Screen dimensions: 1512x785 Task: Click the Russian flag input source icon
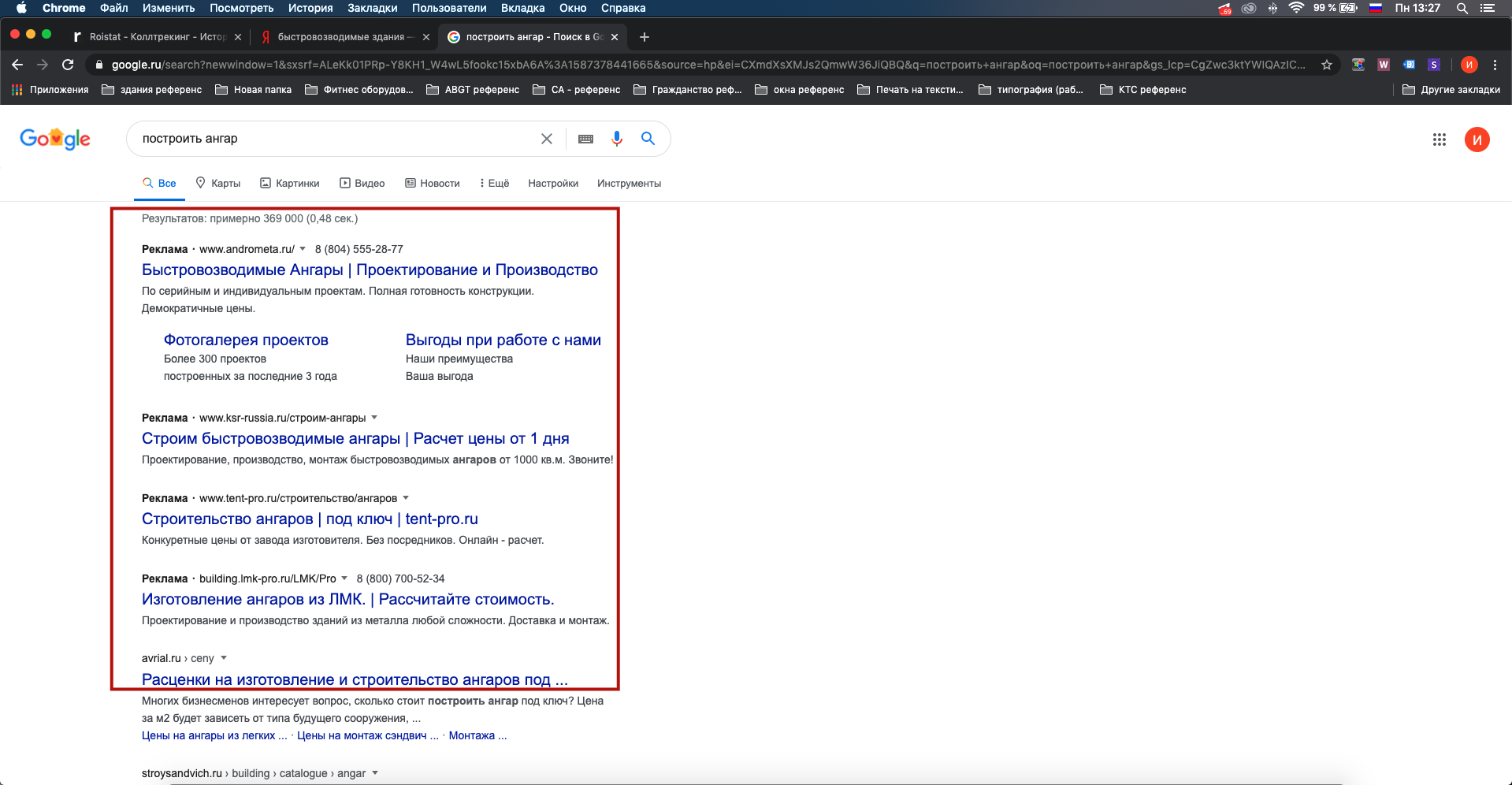coord(1376,8)
